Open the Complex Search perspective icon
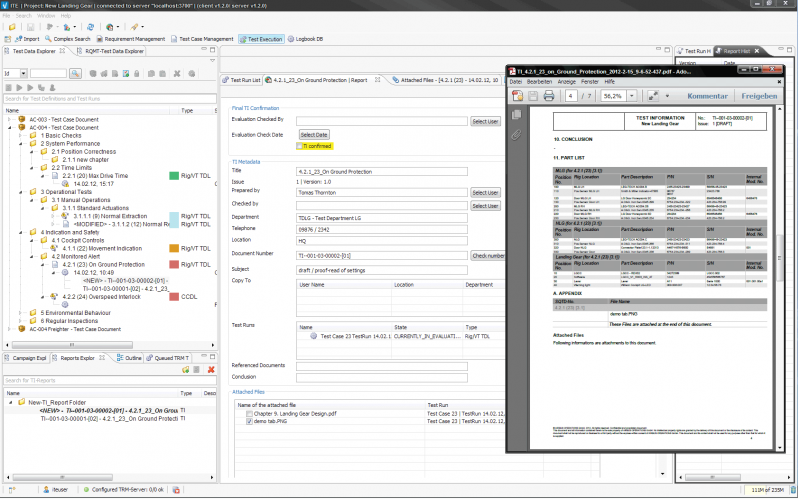Image resolution: width=800 pixels, height=499 pixels. (48, 39)
